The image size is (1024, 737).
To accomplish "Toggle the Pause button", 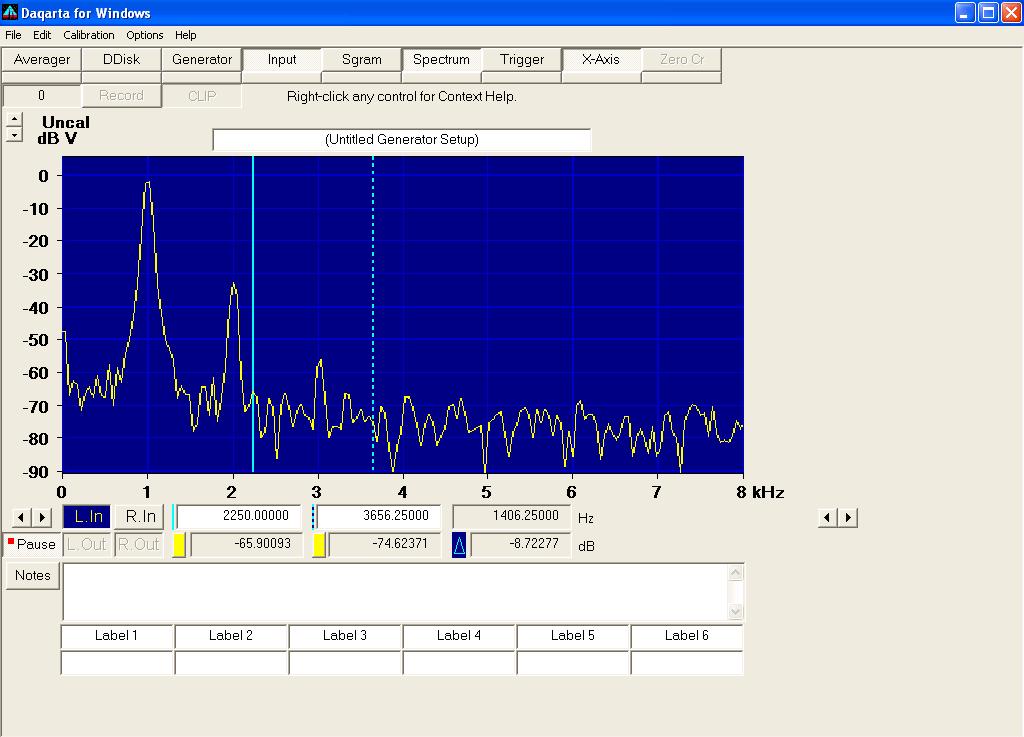I will [31, 545].
